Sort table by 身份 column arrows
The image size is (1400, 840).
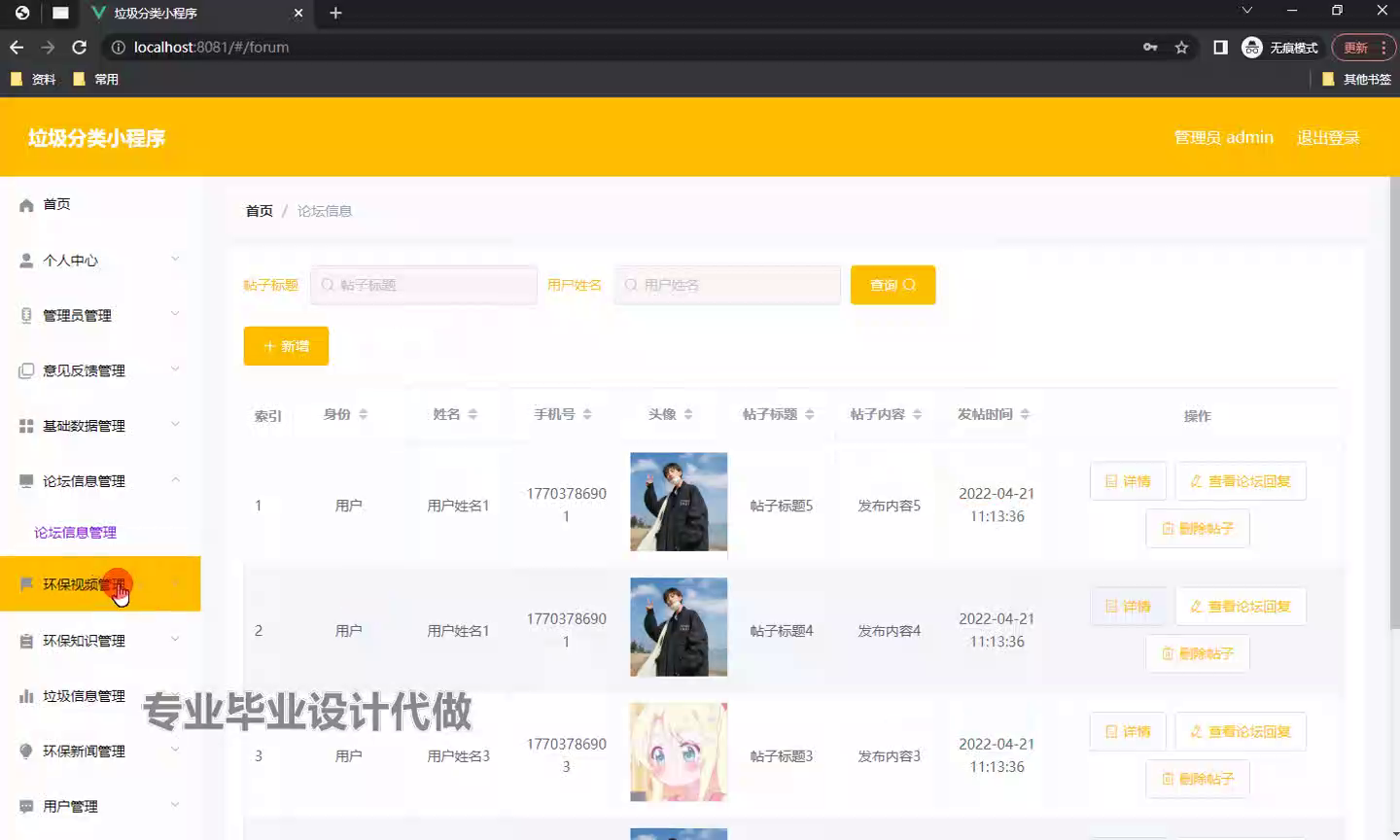pos(363,414)
